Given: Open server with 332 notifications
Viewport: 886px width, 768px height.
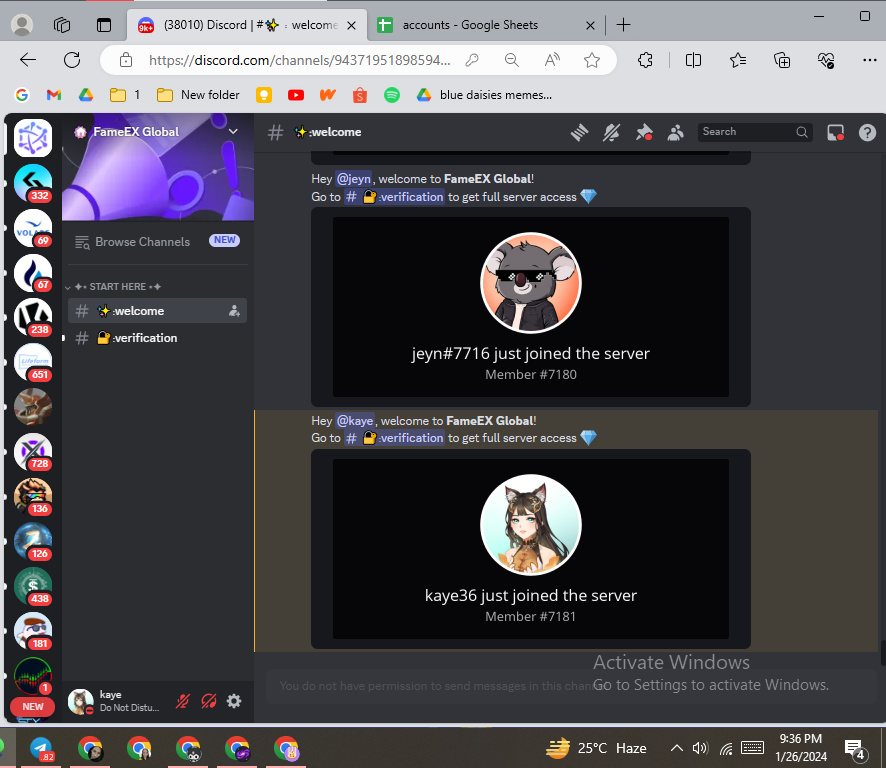Looking at the screenshot, I should coord(33,183).
